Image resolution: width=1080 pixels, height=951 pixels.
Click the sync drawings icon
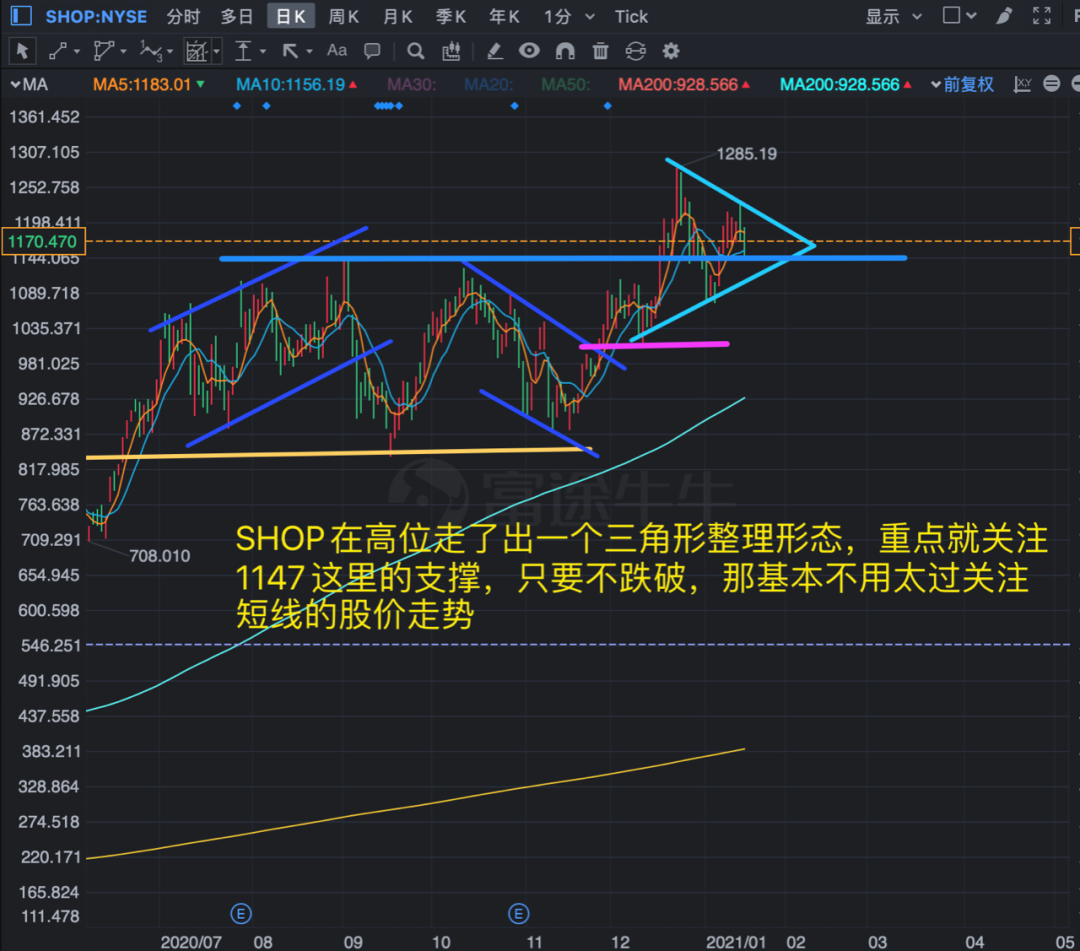(x=636, y=51)
